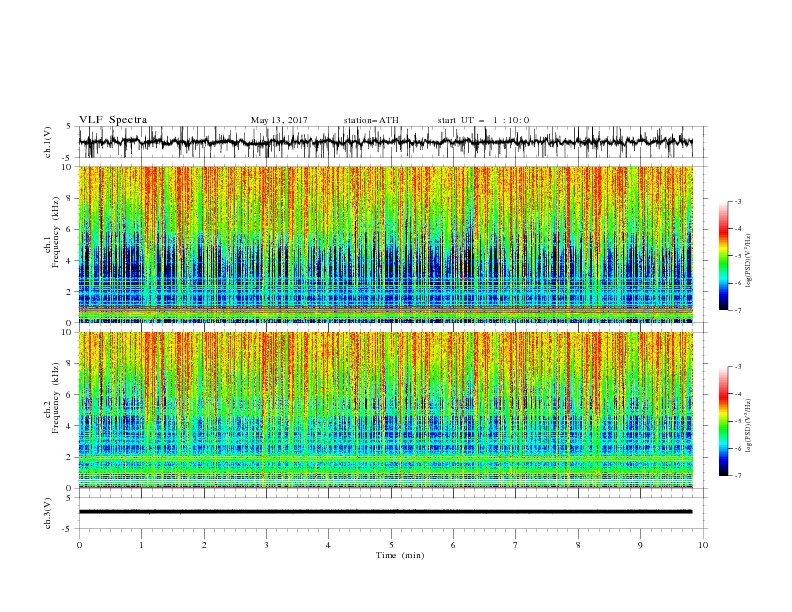
Task: Click the lower PSD color scale bar
Action: tap(723, 421)
